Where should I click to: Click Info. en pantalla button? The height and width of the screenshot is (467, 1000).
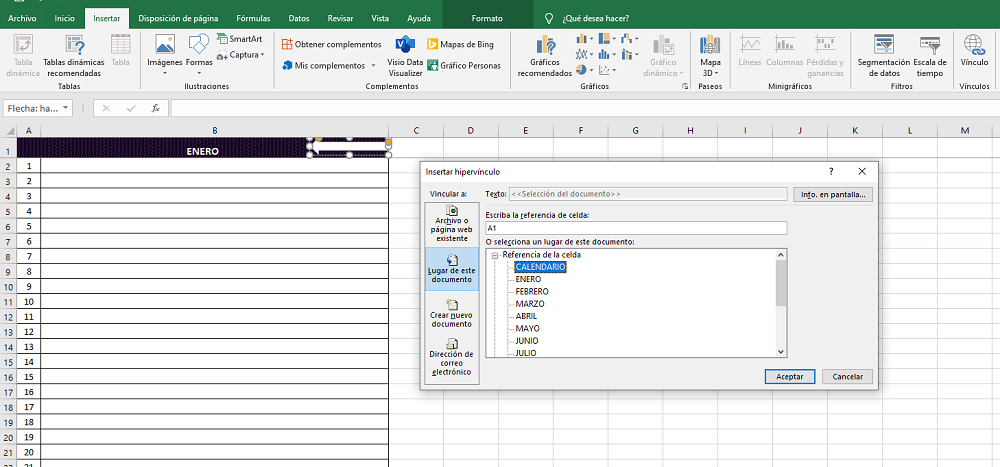point(833,194)
